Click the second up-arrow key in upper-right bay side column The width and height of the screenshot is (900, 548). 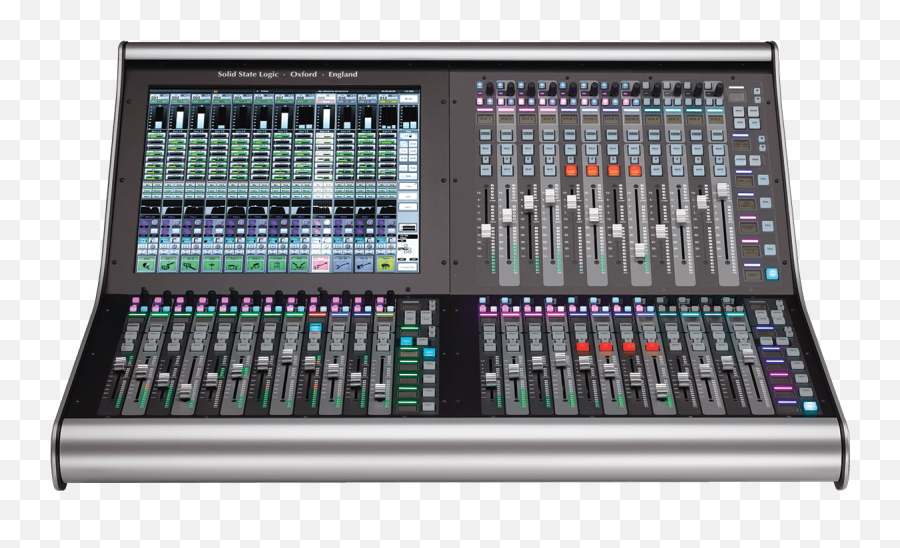[x=761, y=138]
